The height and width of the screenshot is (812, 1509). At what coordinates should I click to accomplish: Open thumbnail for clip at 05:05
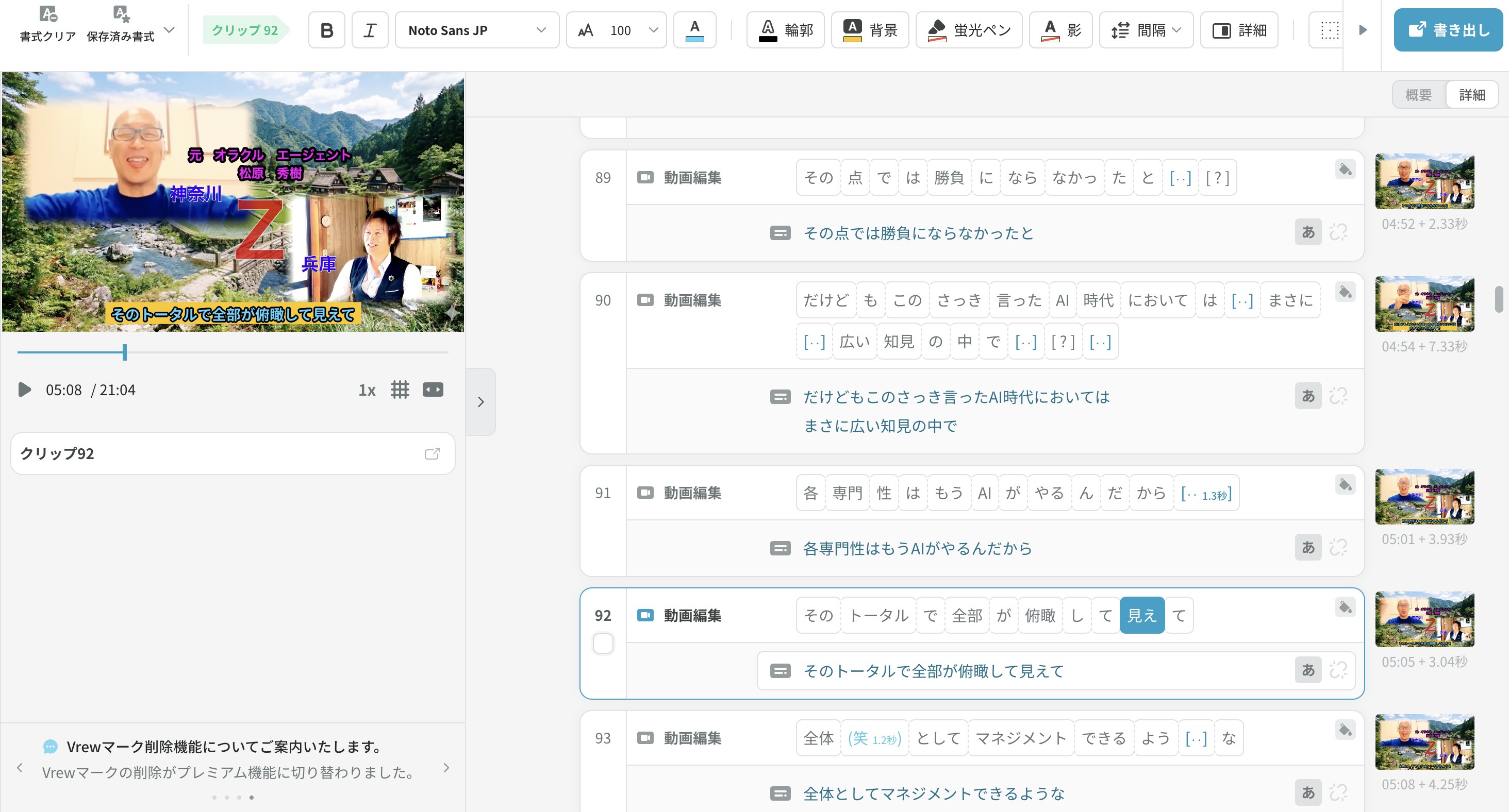pos(1424,619)
